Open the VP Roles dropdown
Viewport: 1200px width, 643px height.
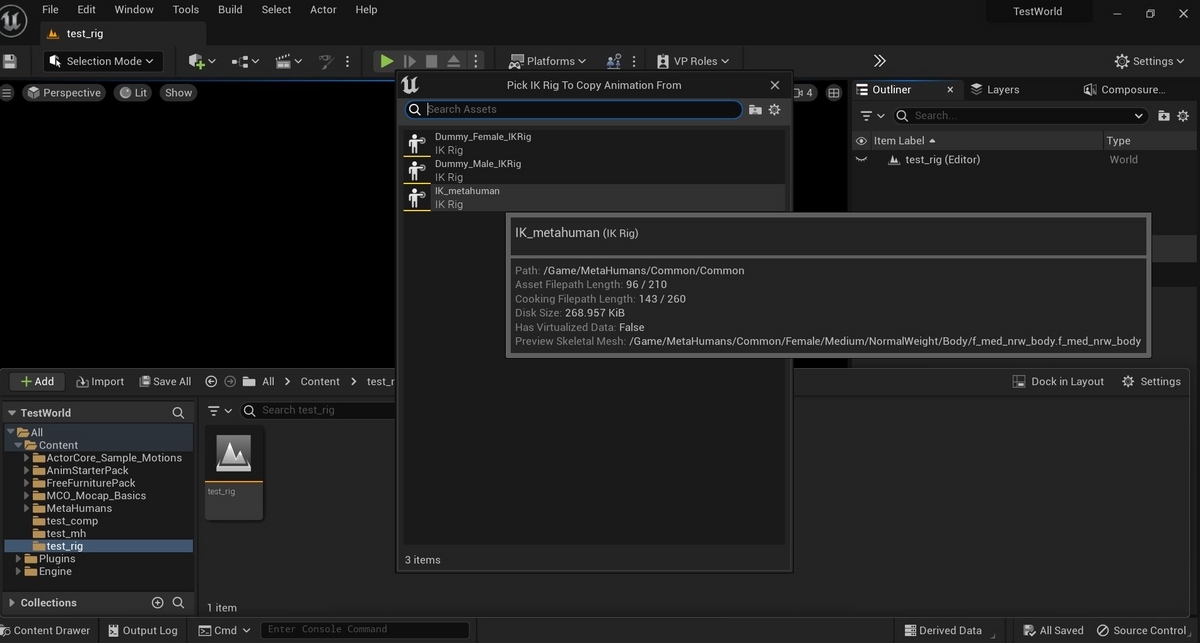pos(694,61)
